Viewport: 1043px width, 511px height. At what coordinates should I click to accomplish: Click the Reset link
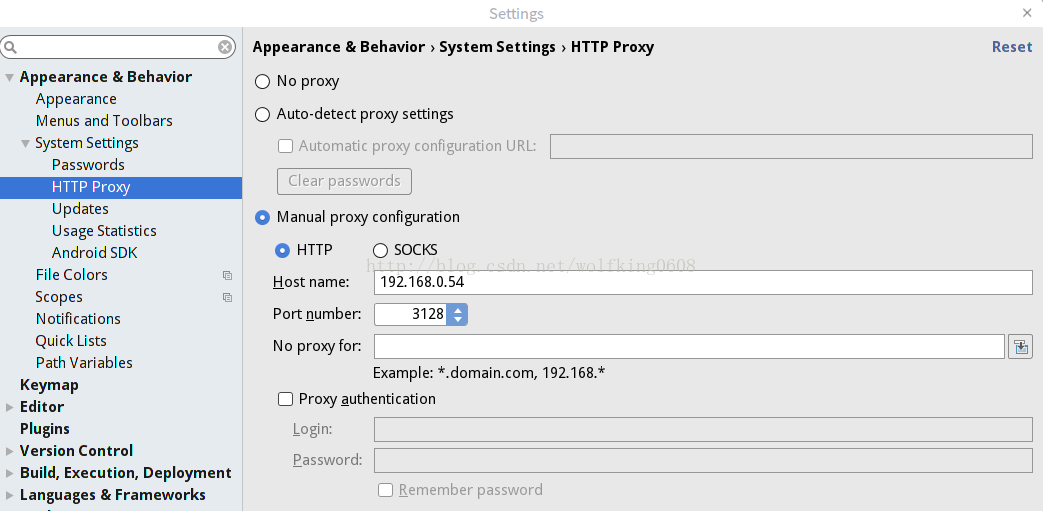pyautogui.click(x=1011, y=47)
